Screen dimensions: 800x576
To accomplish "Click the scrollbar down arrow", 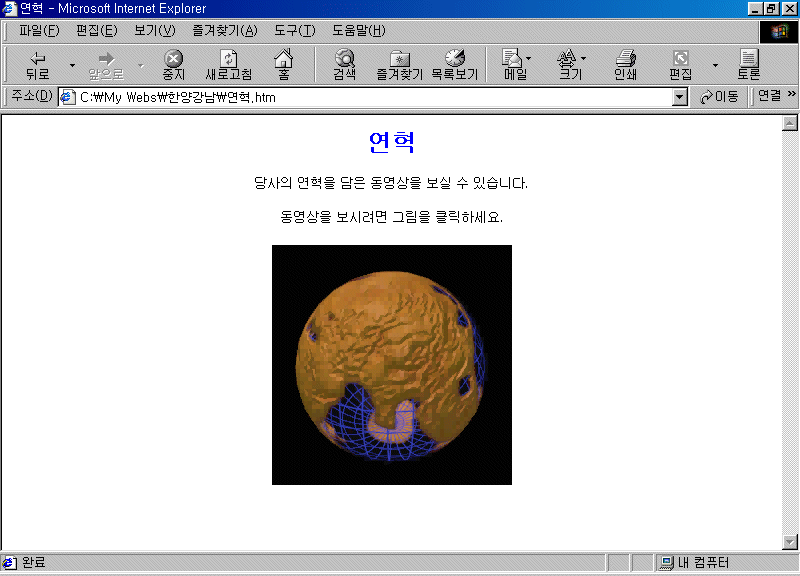I will pyautogui.click(x=789, y=542).
